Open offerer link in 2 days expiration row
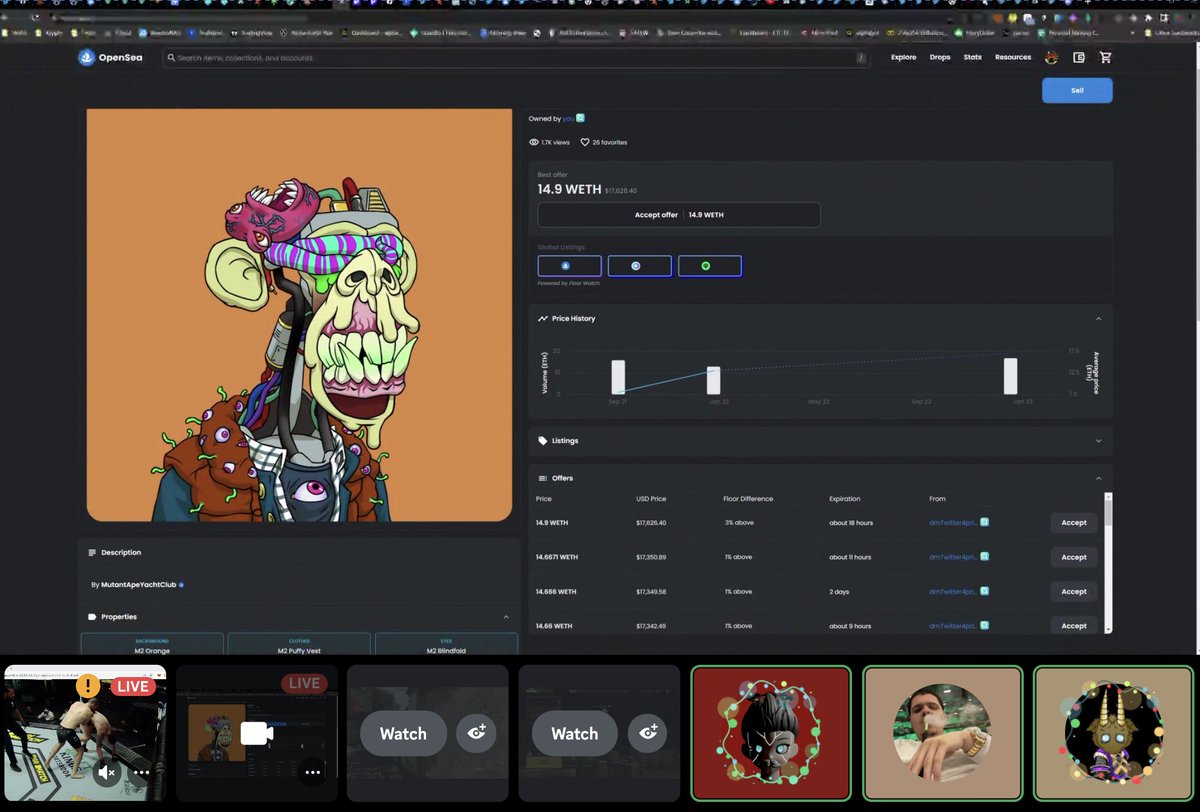 coord(953,592)
